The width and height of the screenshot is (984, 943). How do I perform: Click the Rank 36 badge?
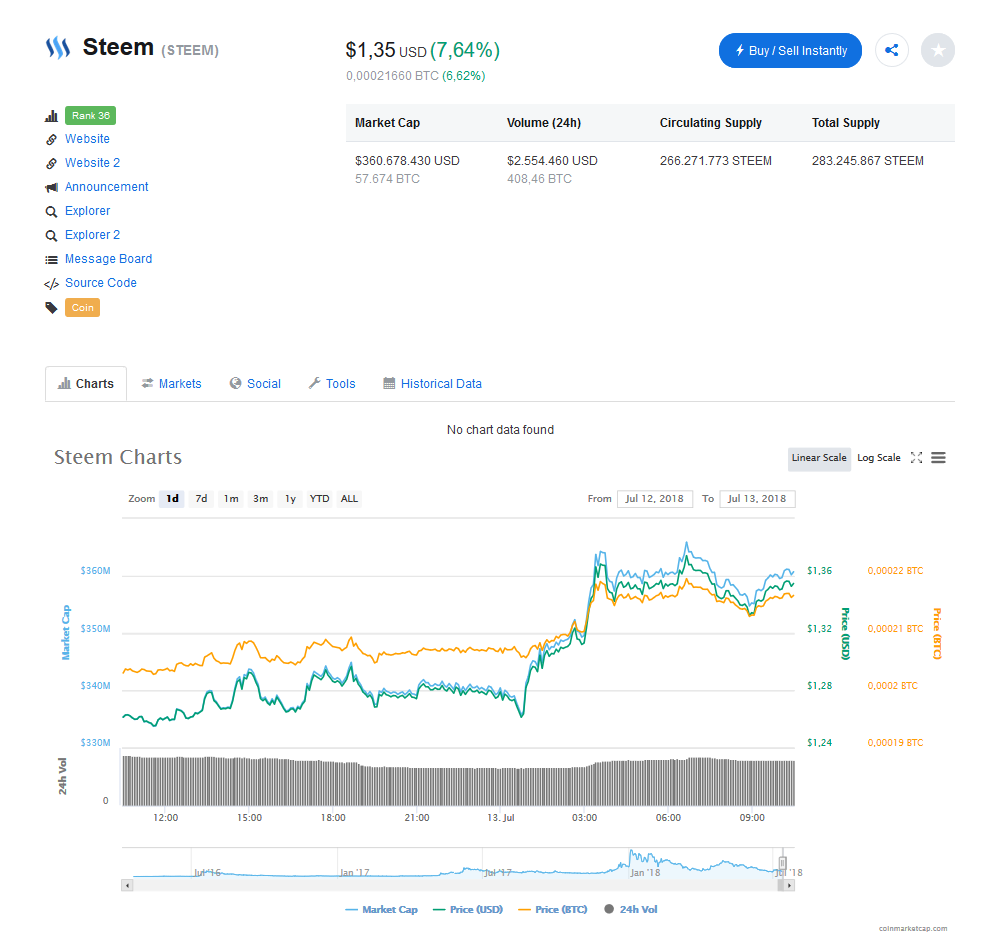tap(90, 115)
